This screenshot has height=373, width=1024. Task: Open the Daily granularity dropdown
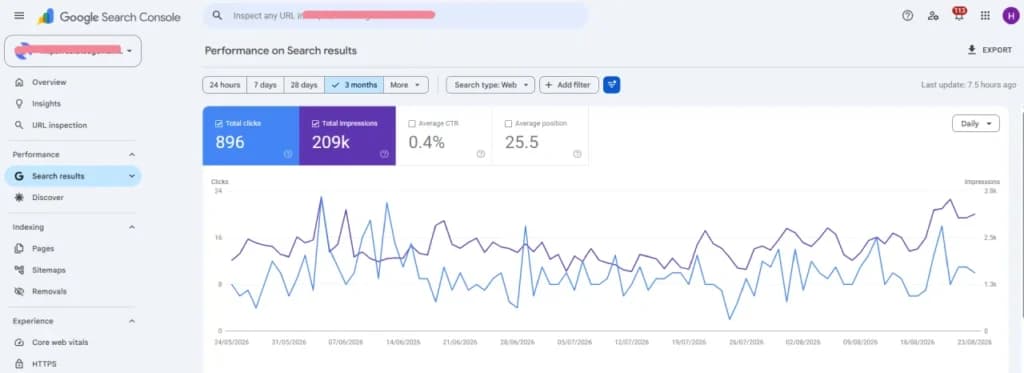click(976, 123)
